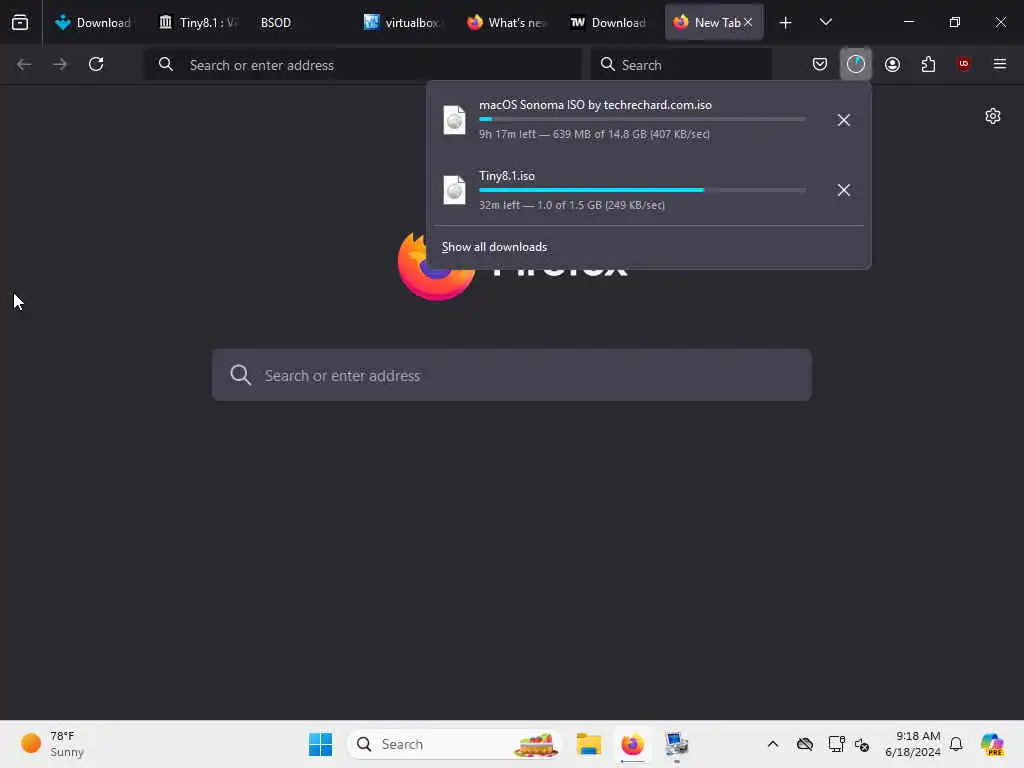
Task: Open the Pocket save icon
Action: pos(820,64)
